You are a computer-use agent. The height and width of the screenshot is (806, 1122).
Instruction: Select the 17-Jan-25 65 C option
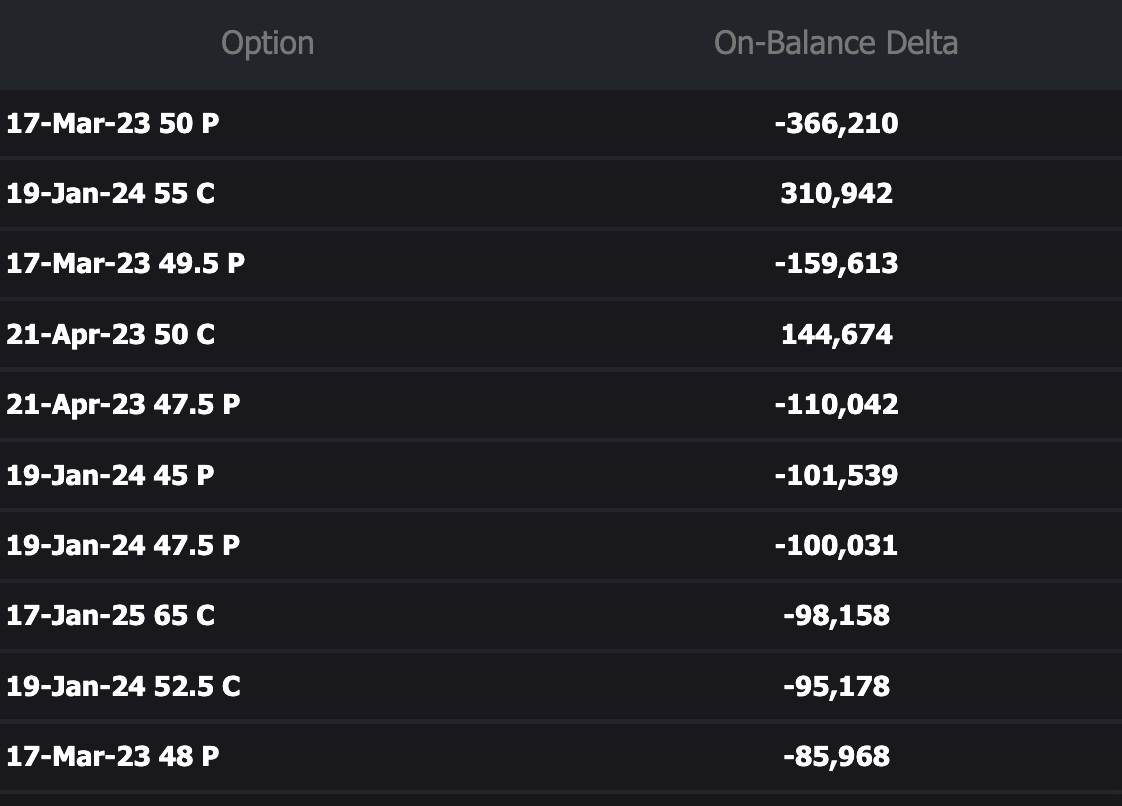(x=111, y=615)
